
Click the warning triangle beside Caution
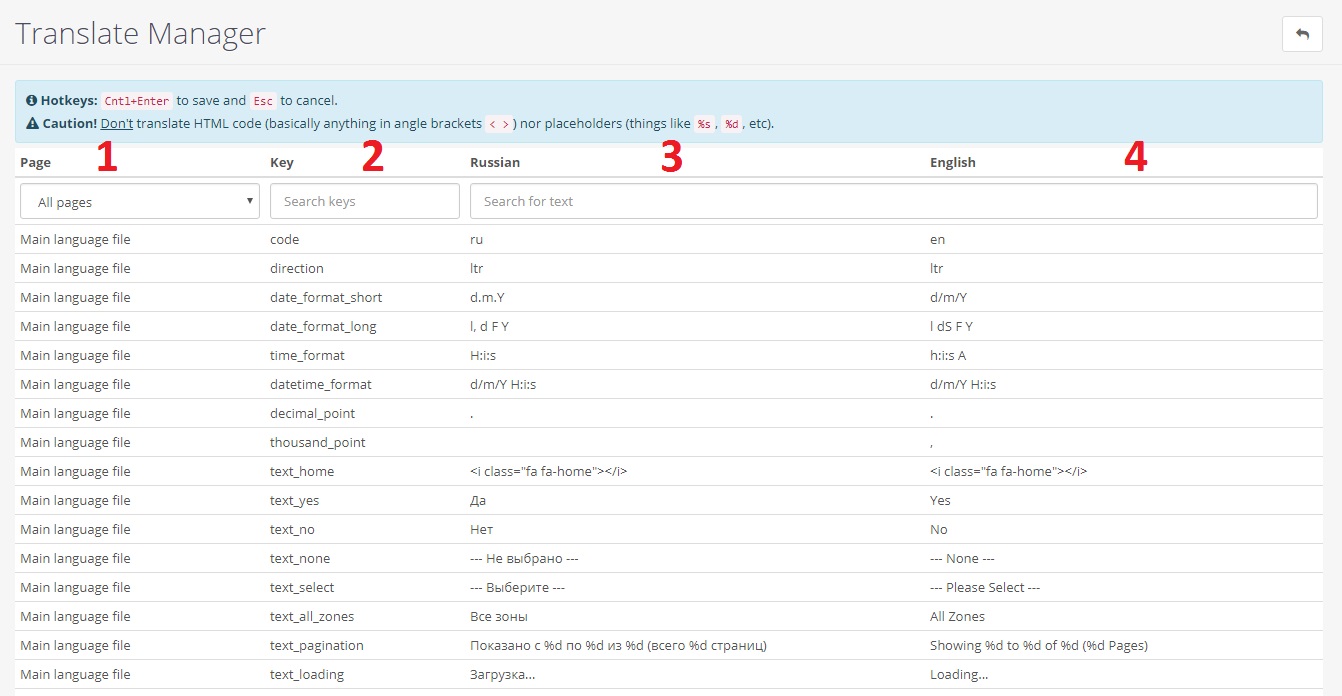click(x=32, y=125)
